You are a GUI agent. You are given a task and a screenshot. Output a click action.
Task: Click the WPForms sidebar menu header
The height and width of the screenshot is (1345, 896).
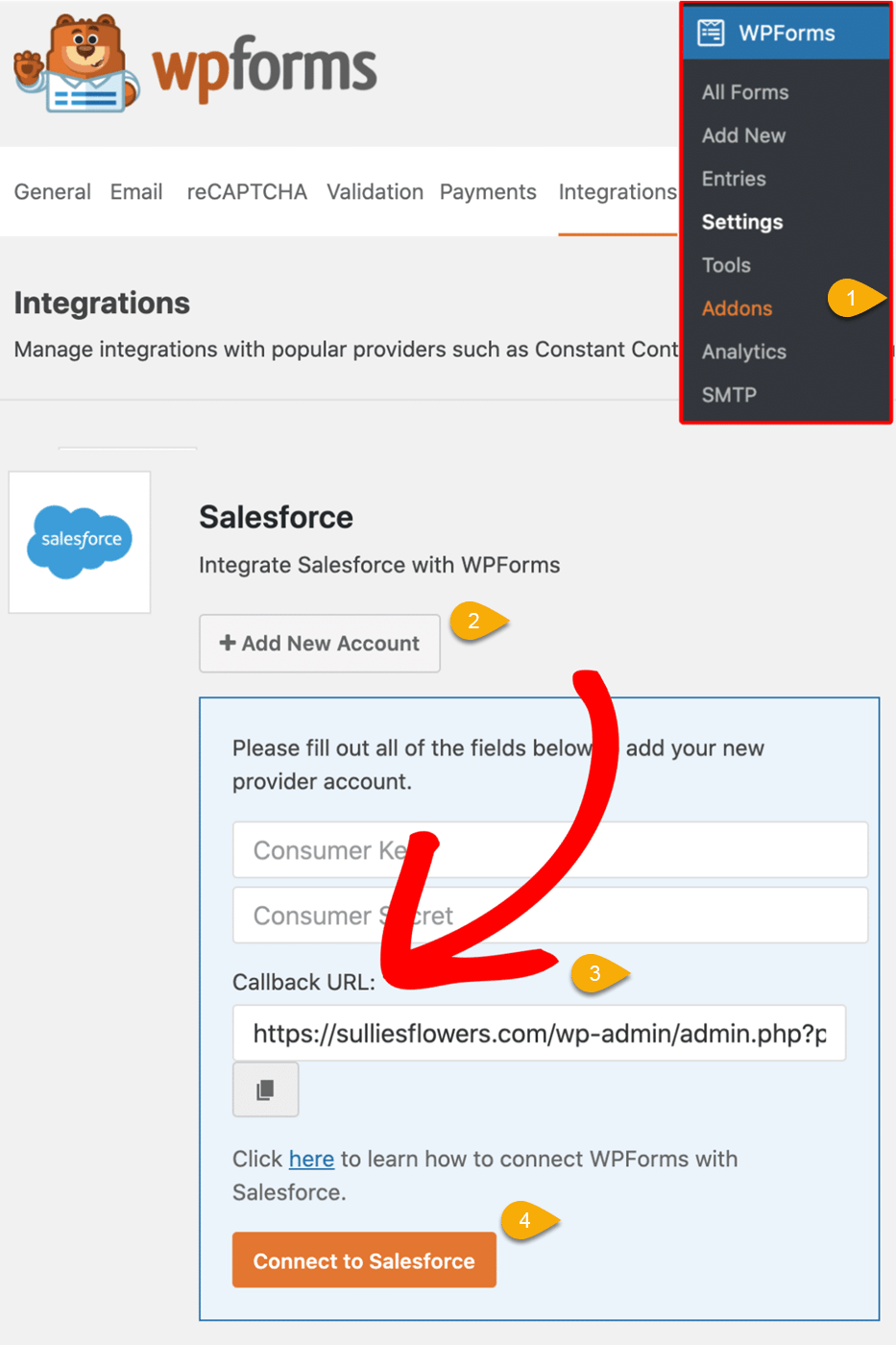click(x=787, y=33)
